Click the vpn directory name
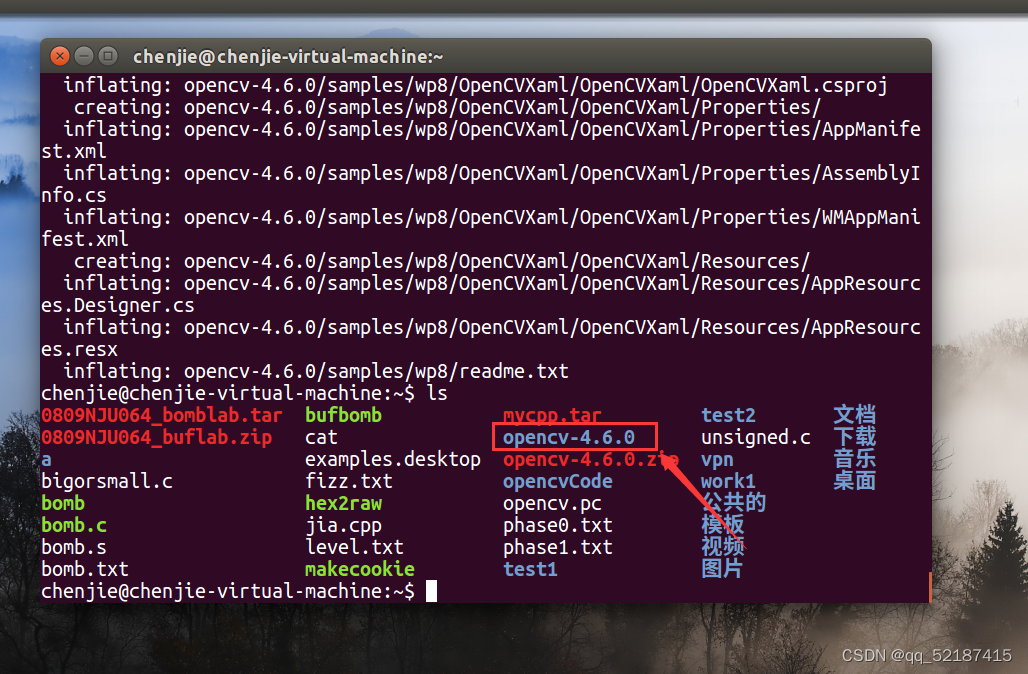 tap(714, 459)
